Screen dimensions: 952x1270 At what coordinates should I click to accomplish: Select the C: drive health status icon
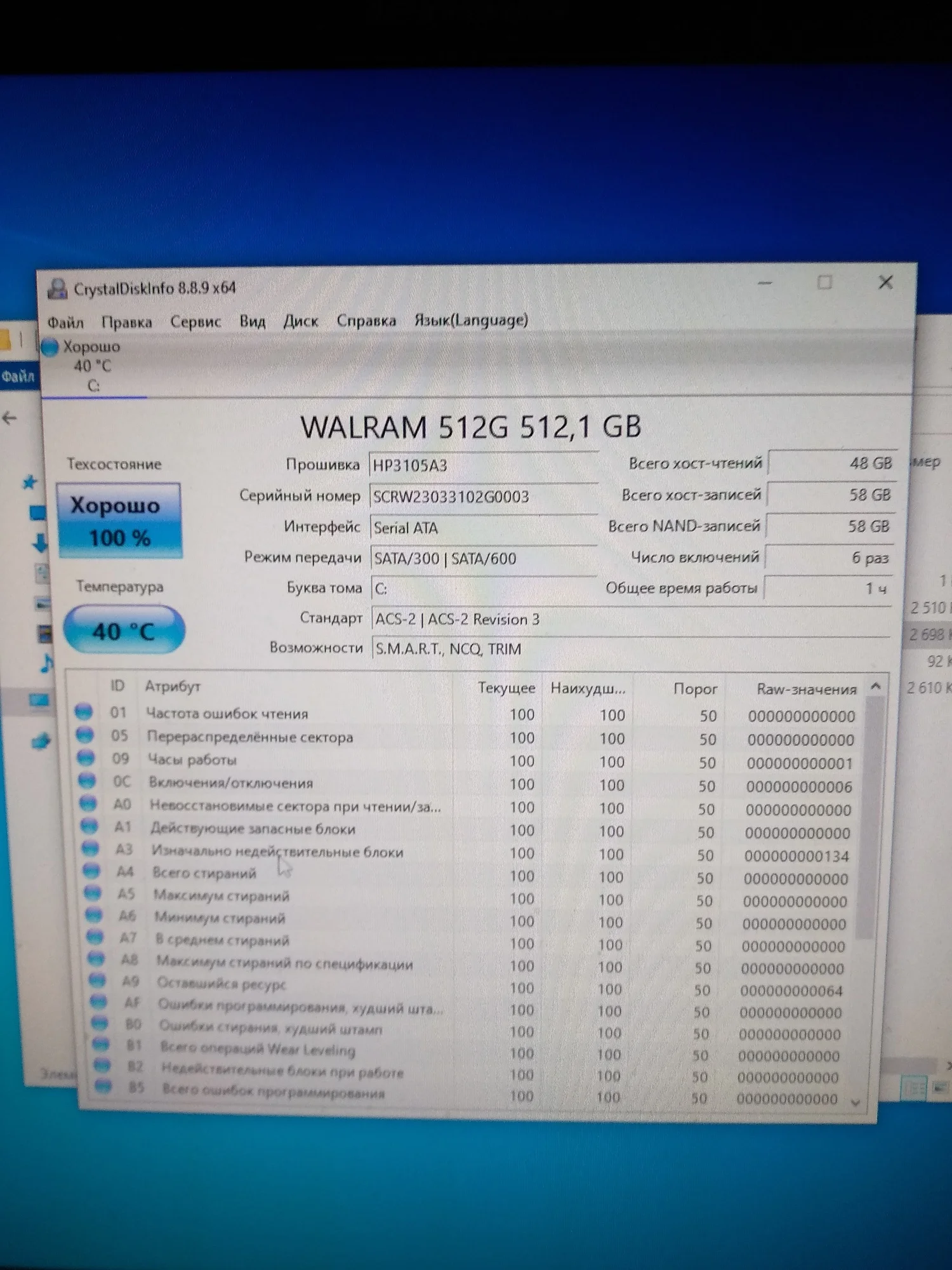point(50,347)
